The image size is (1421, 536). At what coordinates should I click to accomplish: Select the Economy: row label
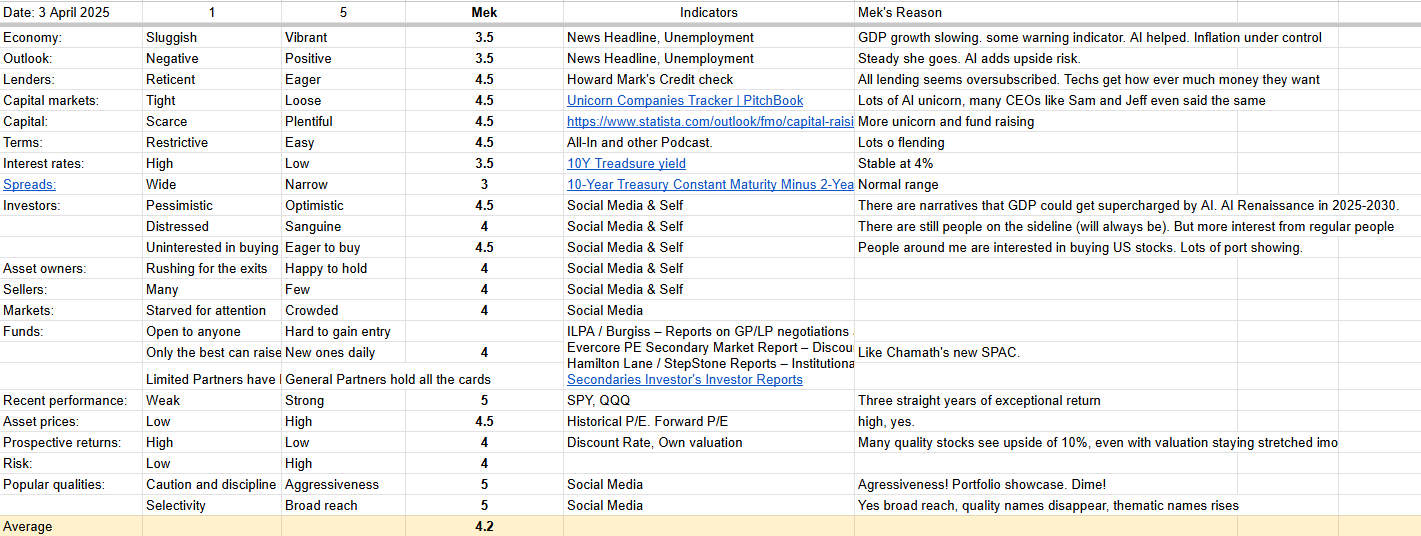pyautogui.click(x=71, y=37)
